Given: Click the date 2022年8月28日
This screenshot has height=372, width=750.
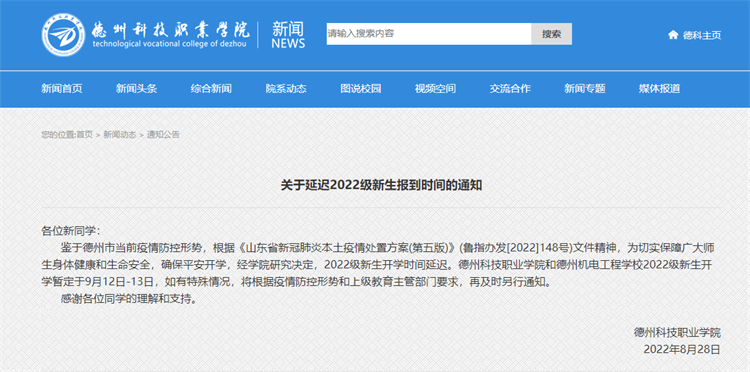Looking at the screenshot, I should tap(682, 350).
